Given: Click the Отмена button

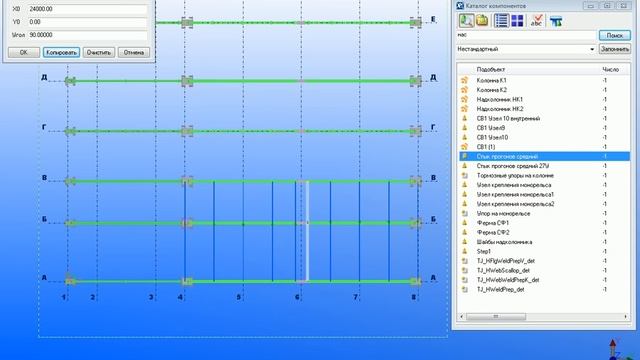Looking at the screenshot, I should point(134,53).
